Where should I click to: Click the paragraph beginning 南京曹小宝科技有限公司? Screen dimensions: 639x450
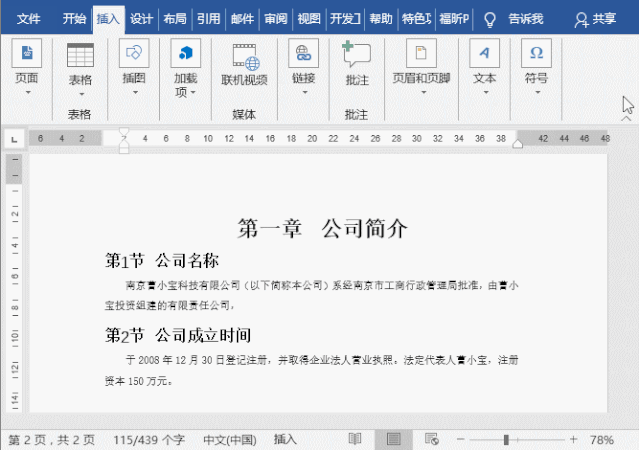coord(311,295)
